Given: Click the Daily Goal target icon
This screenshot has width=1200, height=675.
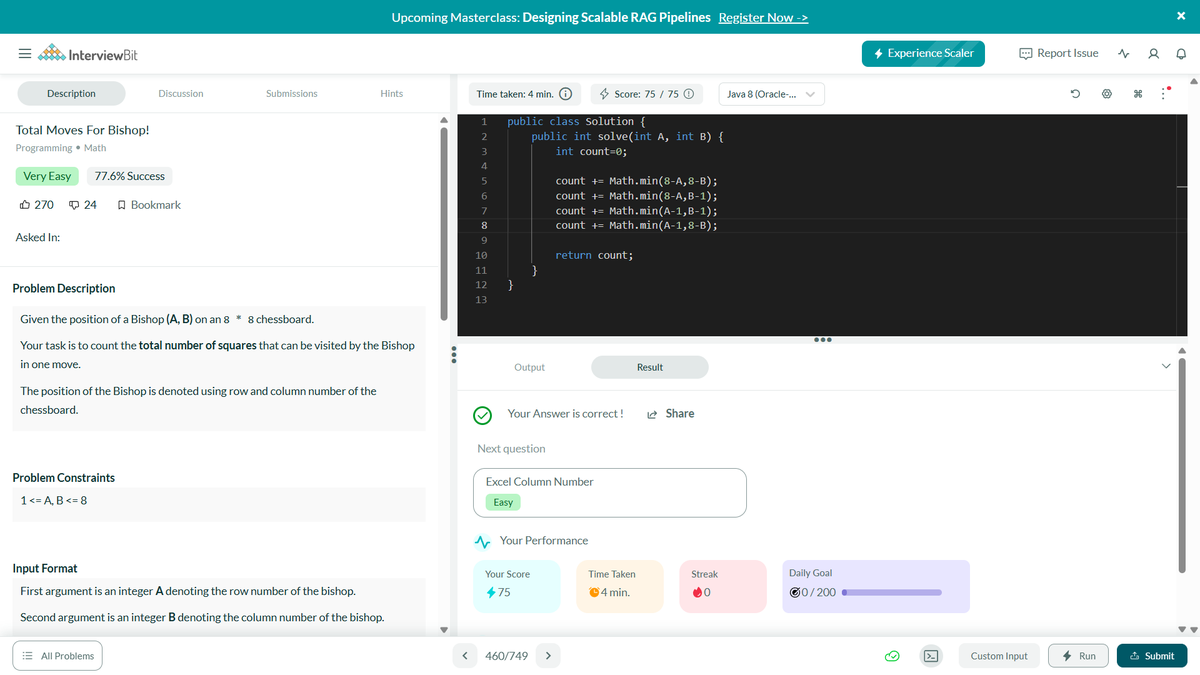Looking at the screenshot, I should (794, 592).
